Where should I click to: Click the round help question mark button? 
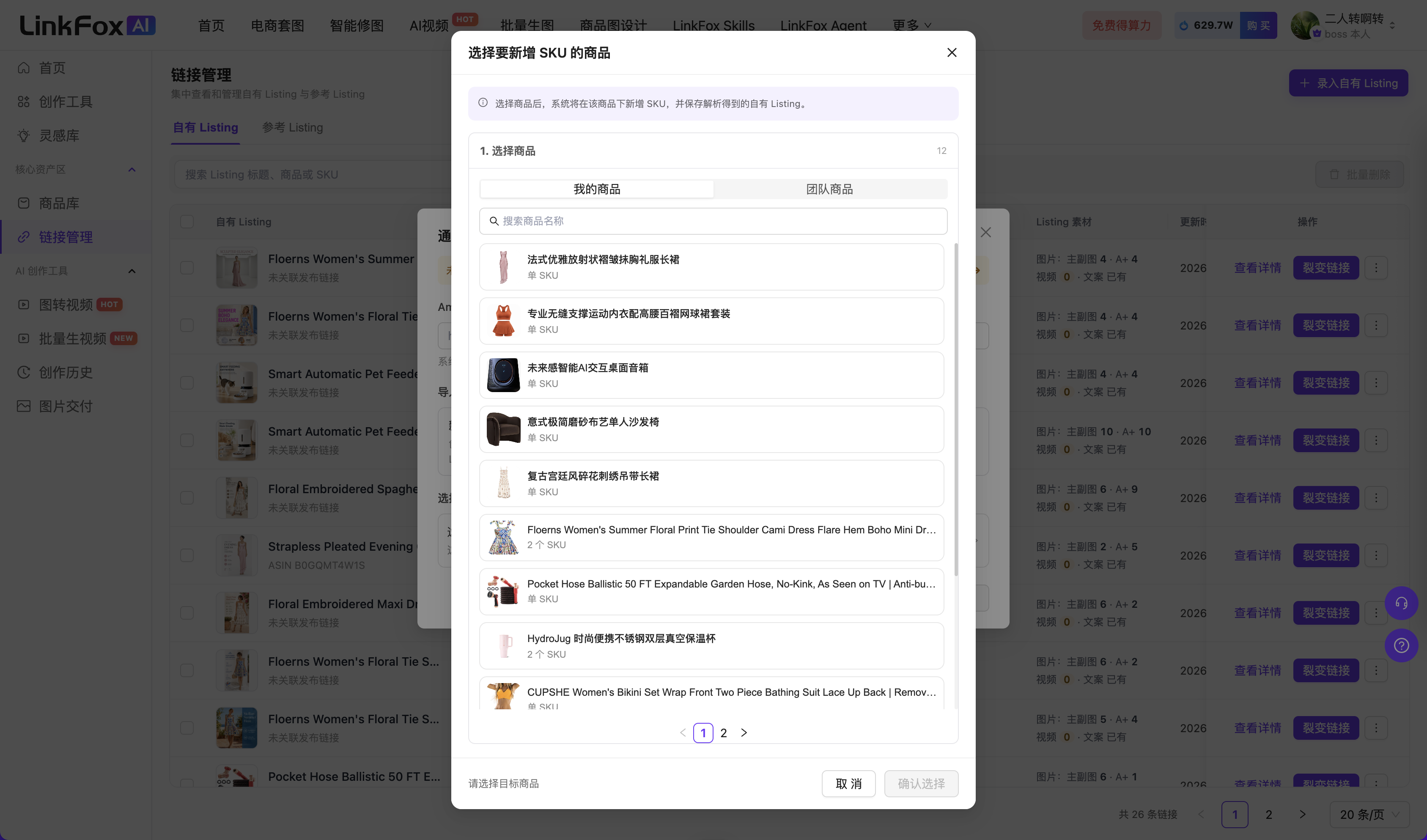click(1401, 645)
